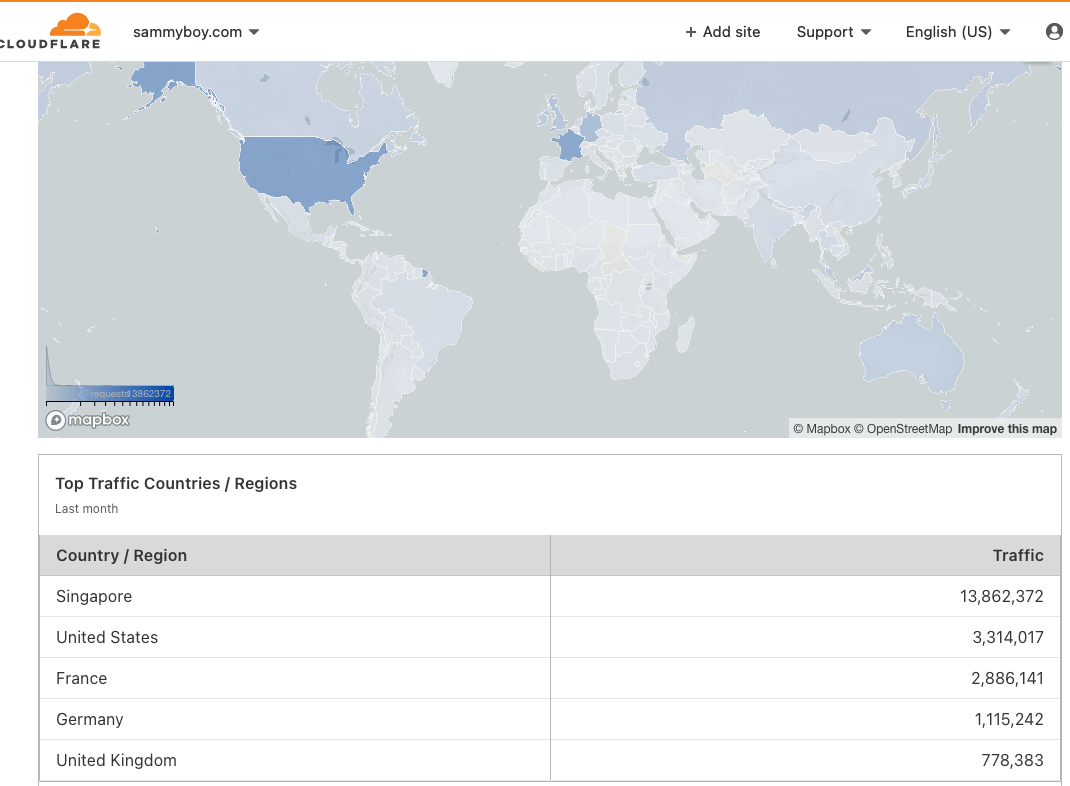Open the sammyboy.com site selector dropdown
This screenshot has width=1070, height=786.
[x=196, y=32]
